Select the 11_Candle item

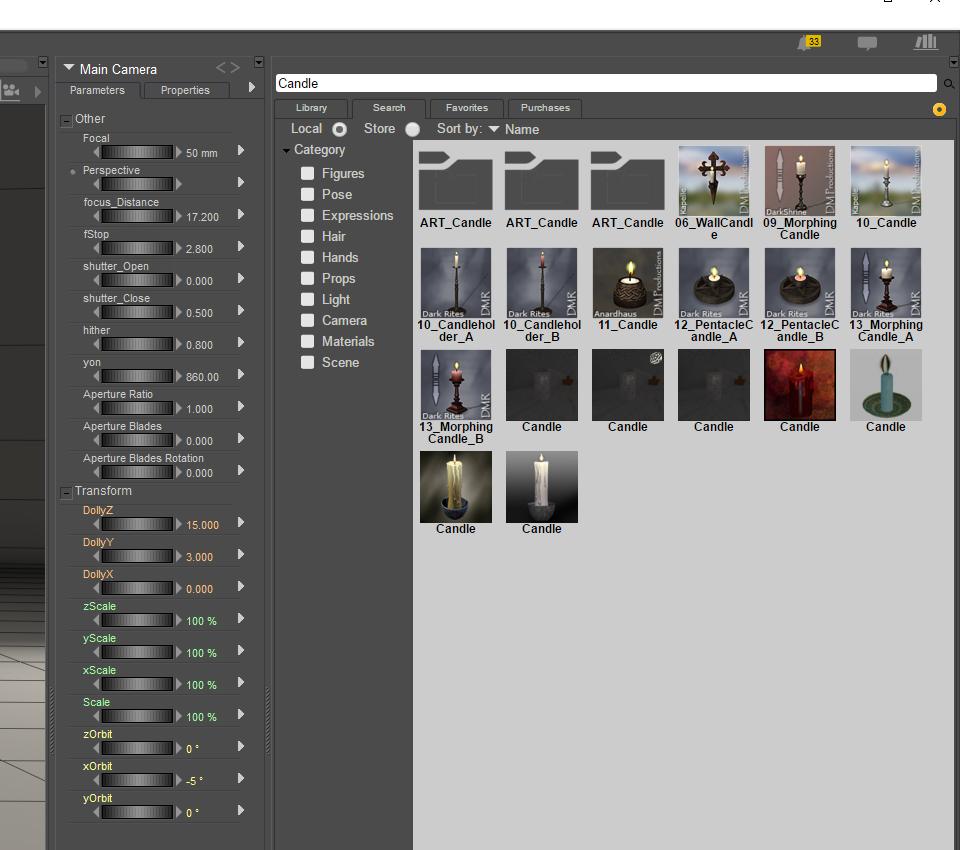pyautogui.click(x=628, y=283)
